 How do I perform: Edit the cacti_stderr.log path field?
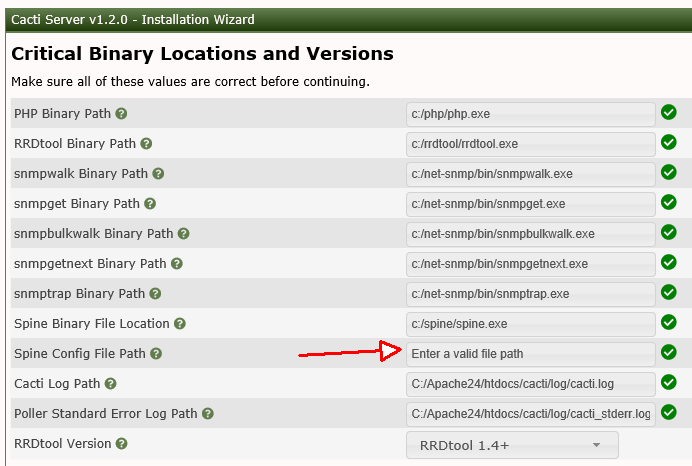(530, 414)
